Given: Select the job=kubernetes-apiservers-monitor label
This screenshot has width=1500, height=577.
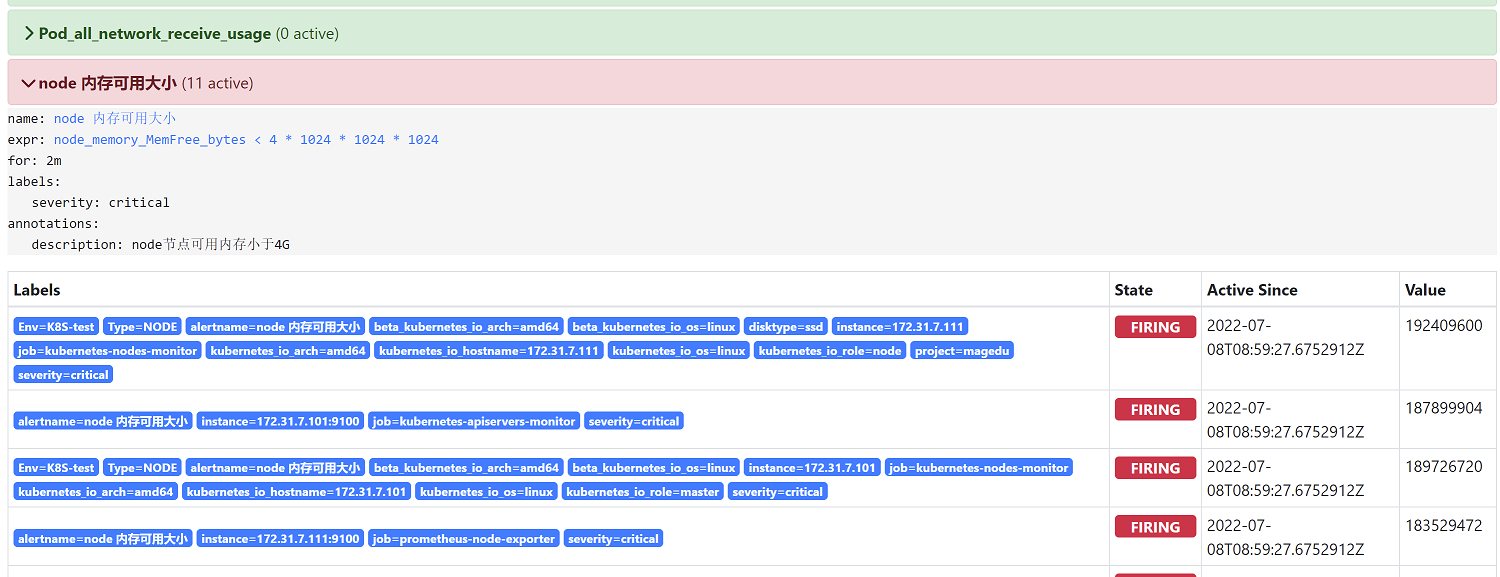Looking at the screenshot, I should [x=473, y=422].
